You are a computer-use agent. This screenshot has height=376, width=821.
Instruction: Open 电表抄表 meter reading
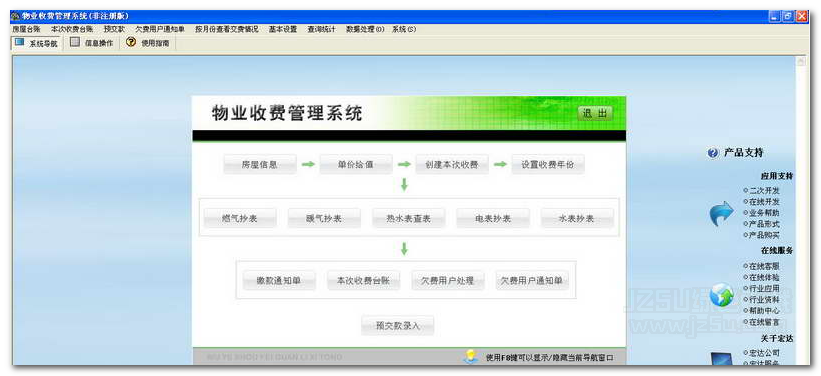(x=493, y=218)
